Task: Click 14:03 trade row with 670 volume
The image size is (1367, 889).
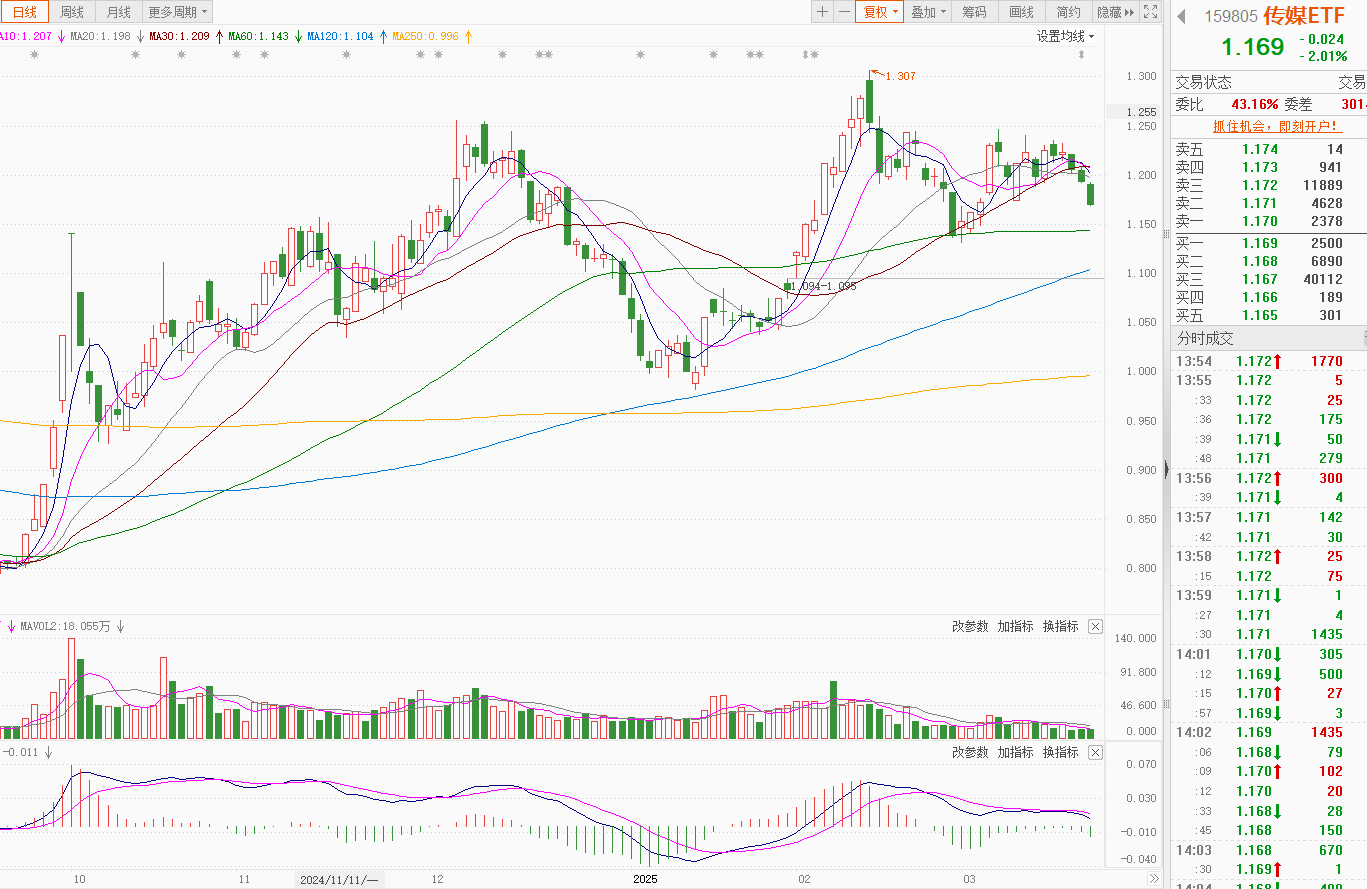Action: tap(1270, 850)
